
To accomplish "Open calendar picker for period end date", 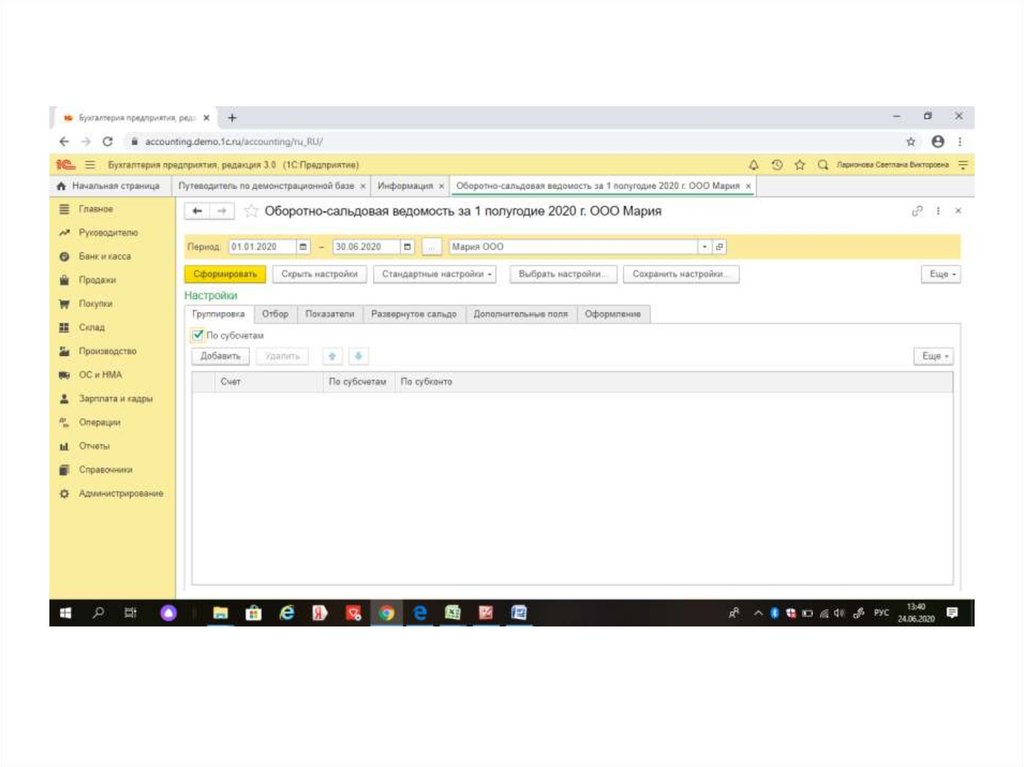I will click(x=407, y=247).
